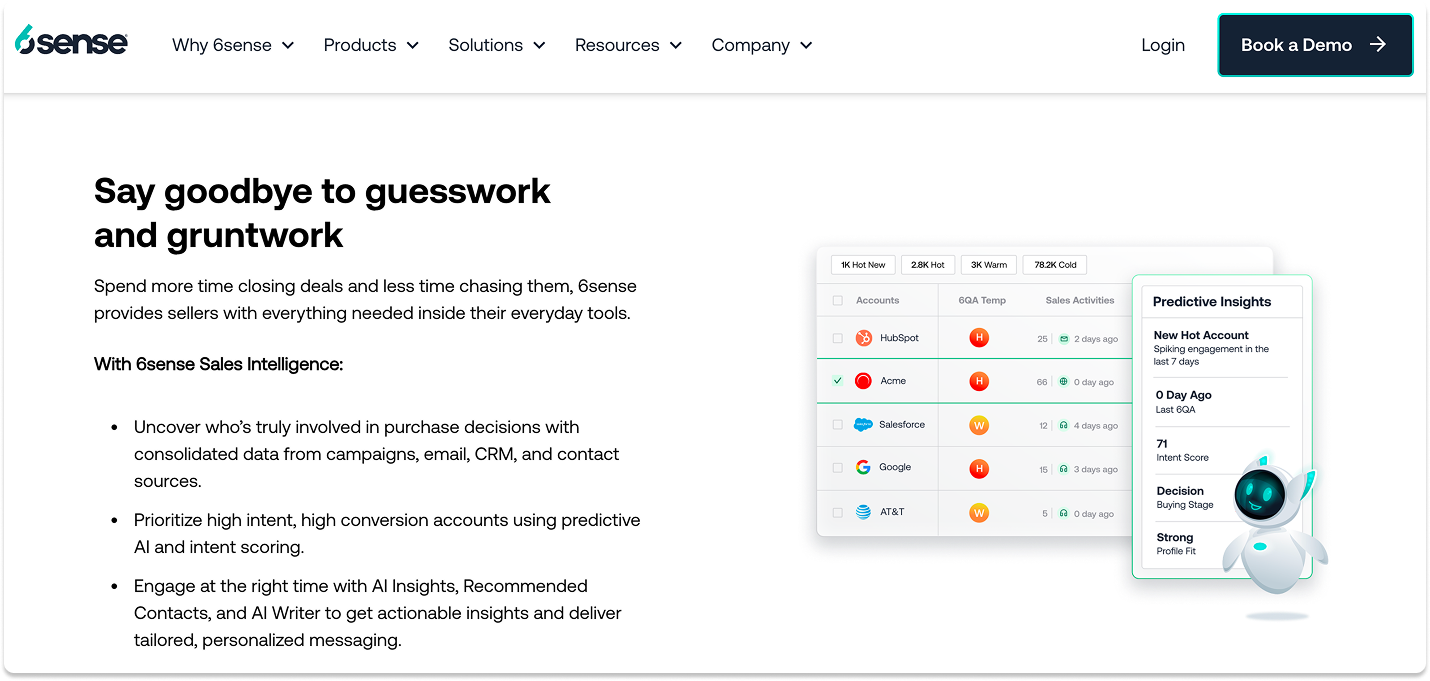
Task: Click the With 6sense Sales Intelligence subheading
Action: pos(218,364)
